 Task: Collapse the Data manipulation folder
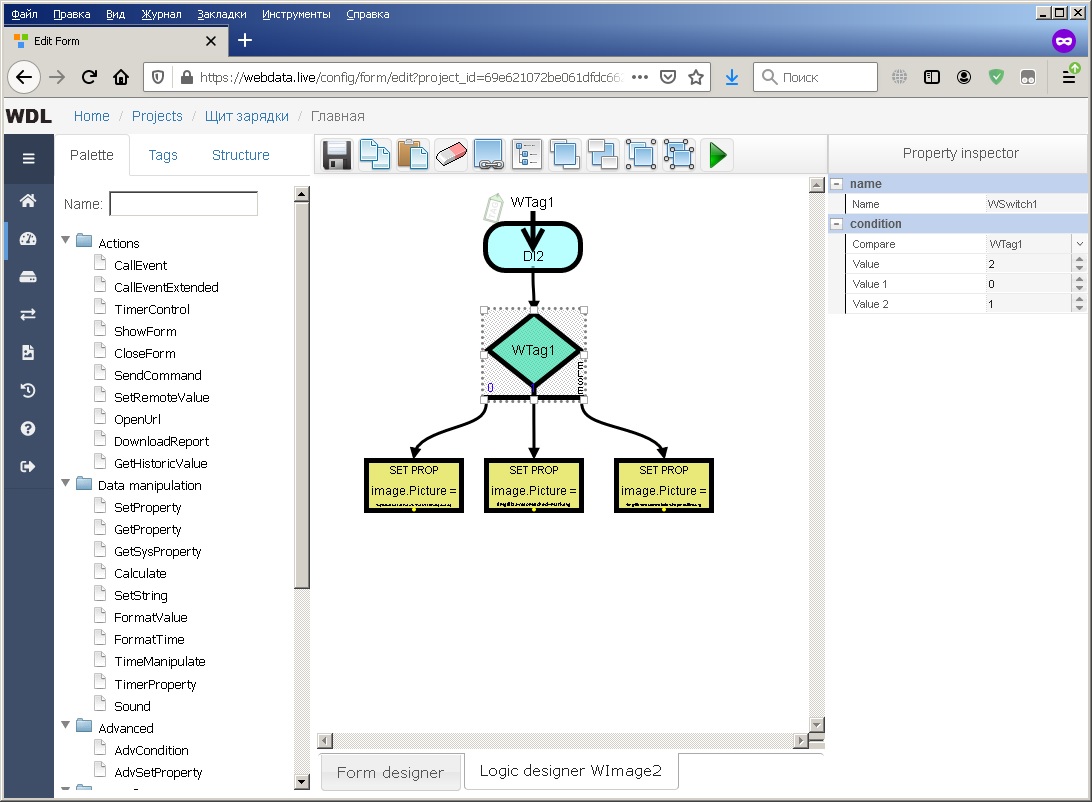[x=67, y=484]
